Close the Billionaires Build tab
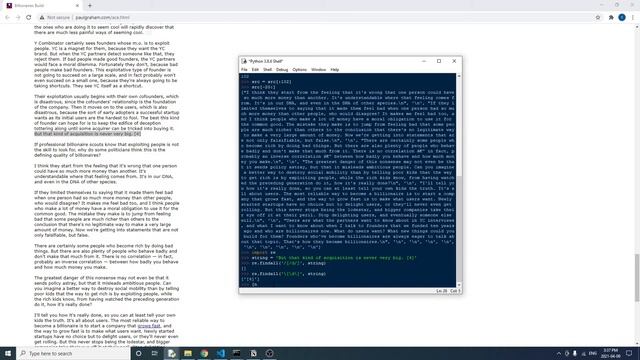Viewport: 640px width, 360px height. pyautogui.click(x=78, y=6)
